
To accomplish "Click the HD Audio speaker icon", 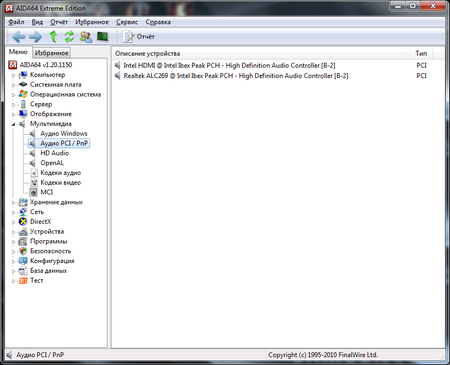I will 32,153.
